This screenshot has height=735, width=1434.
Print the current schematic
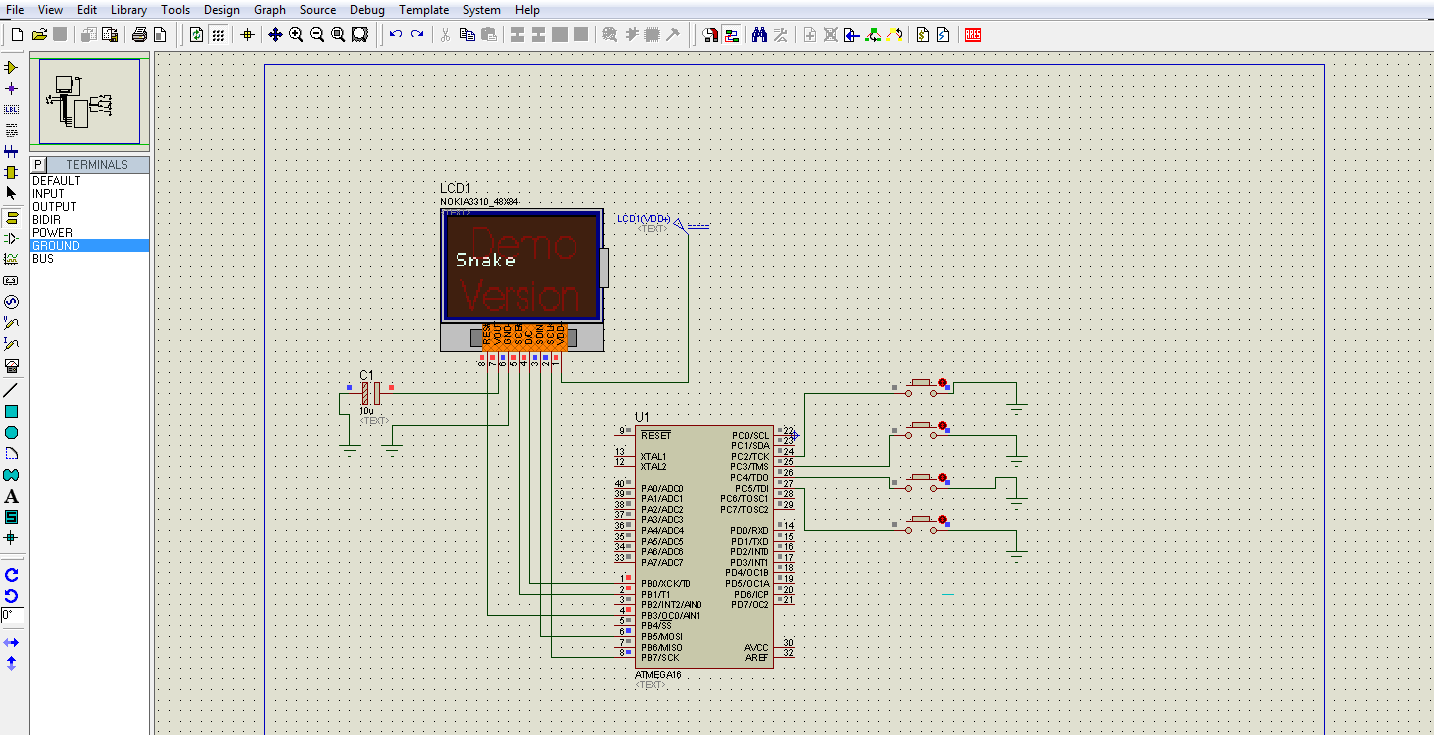(140, 34)
